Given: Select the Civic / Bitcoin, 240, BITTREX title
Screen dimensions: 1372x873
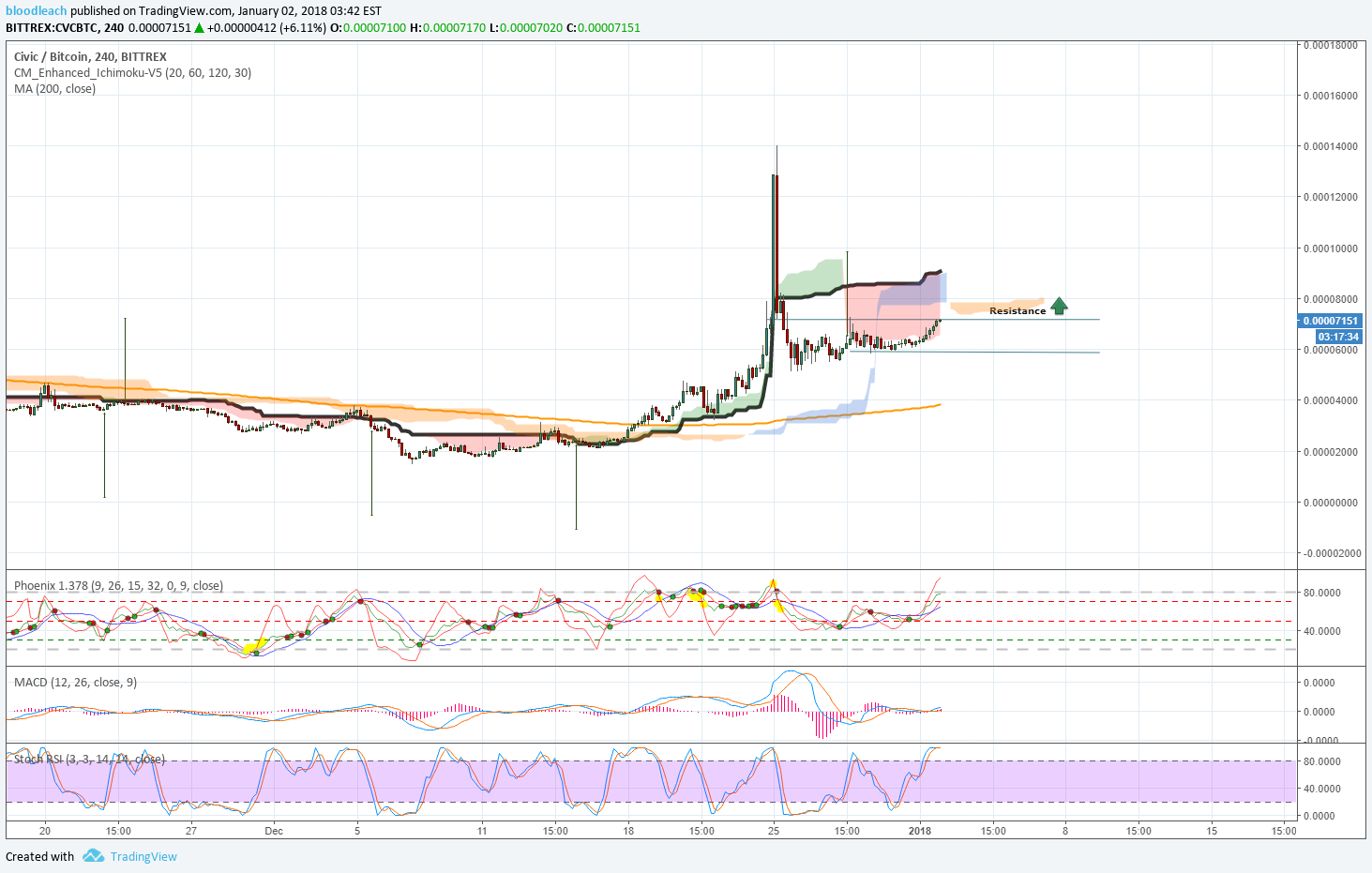Looking at the screenshot, I should pos(90,56).
